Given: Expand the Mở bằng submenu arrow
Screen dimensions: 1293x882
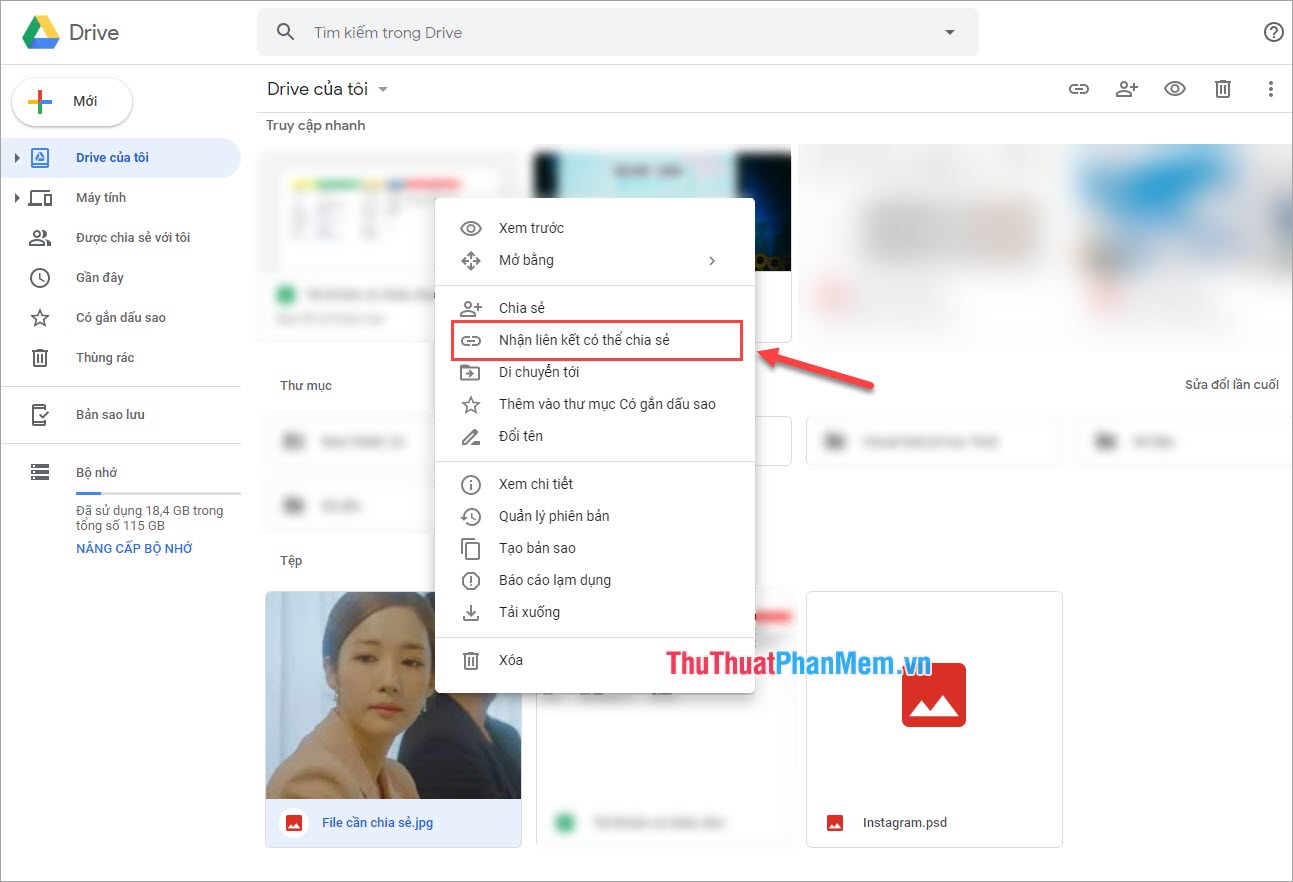Looking at the screenshot, I should click(x=712, y=260).
